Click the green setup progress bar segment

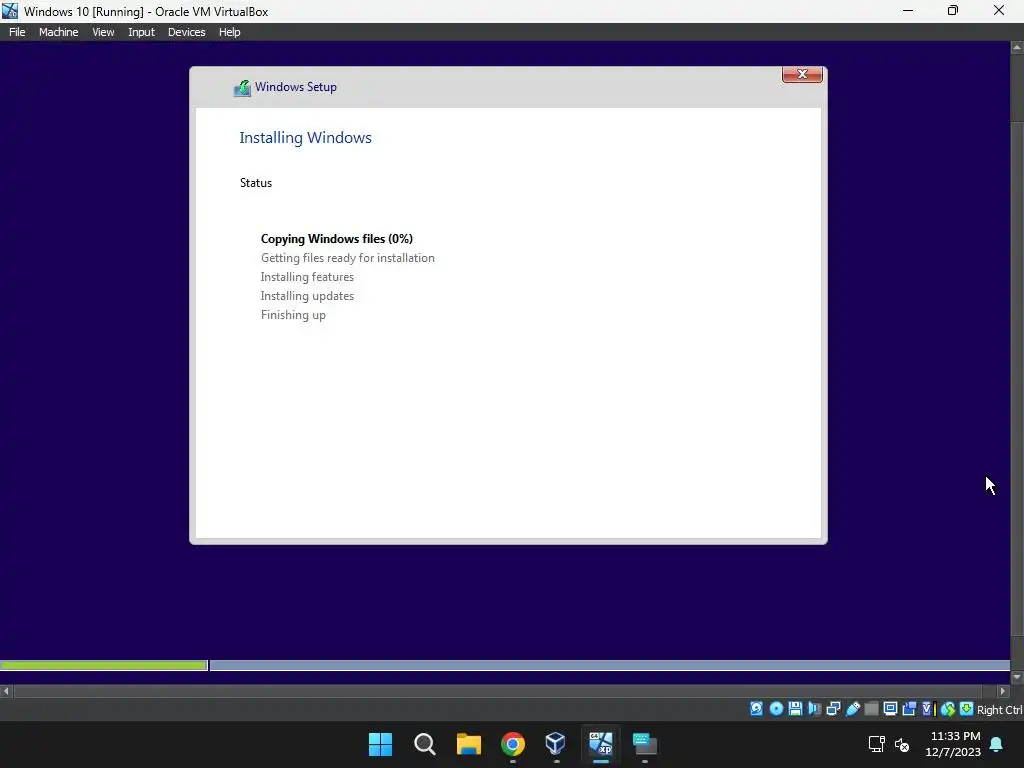(x=104, y=665)
